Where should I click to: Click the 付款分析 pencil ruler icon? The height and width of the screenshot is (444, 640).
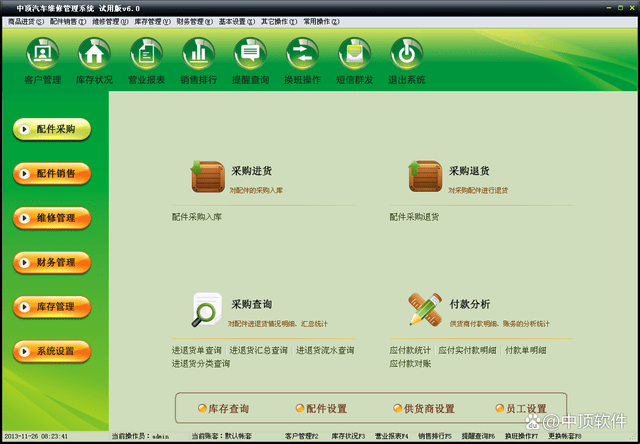coord(425,309)
